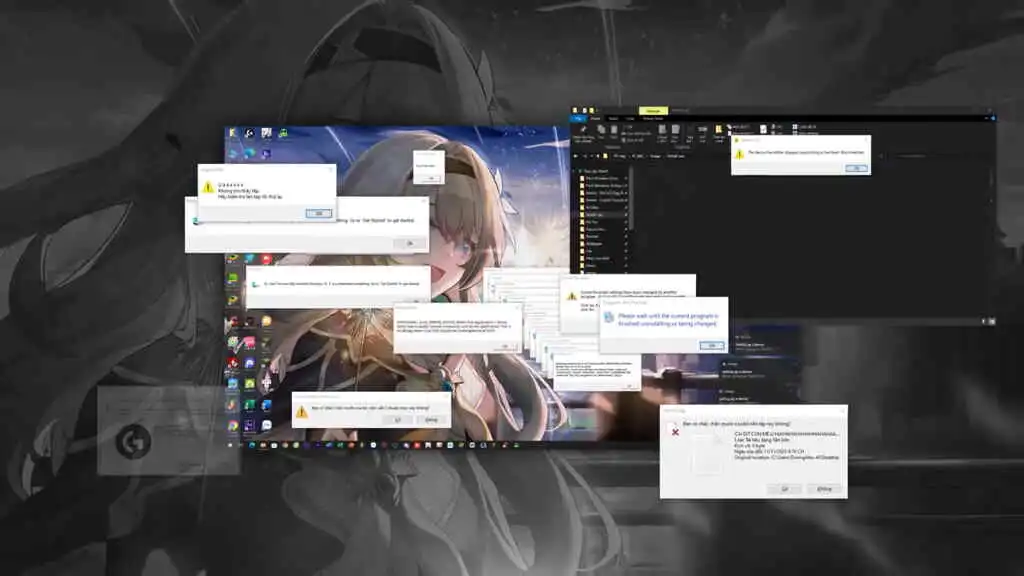Click OK in the 'Không tìm thấy tệp' warning dialog

coord(319,214)
